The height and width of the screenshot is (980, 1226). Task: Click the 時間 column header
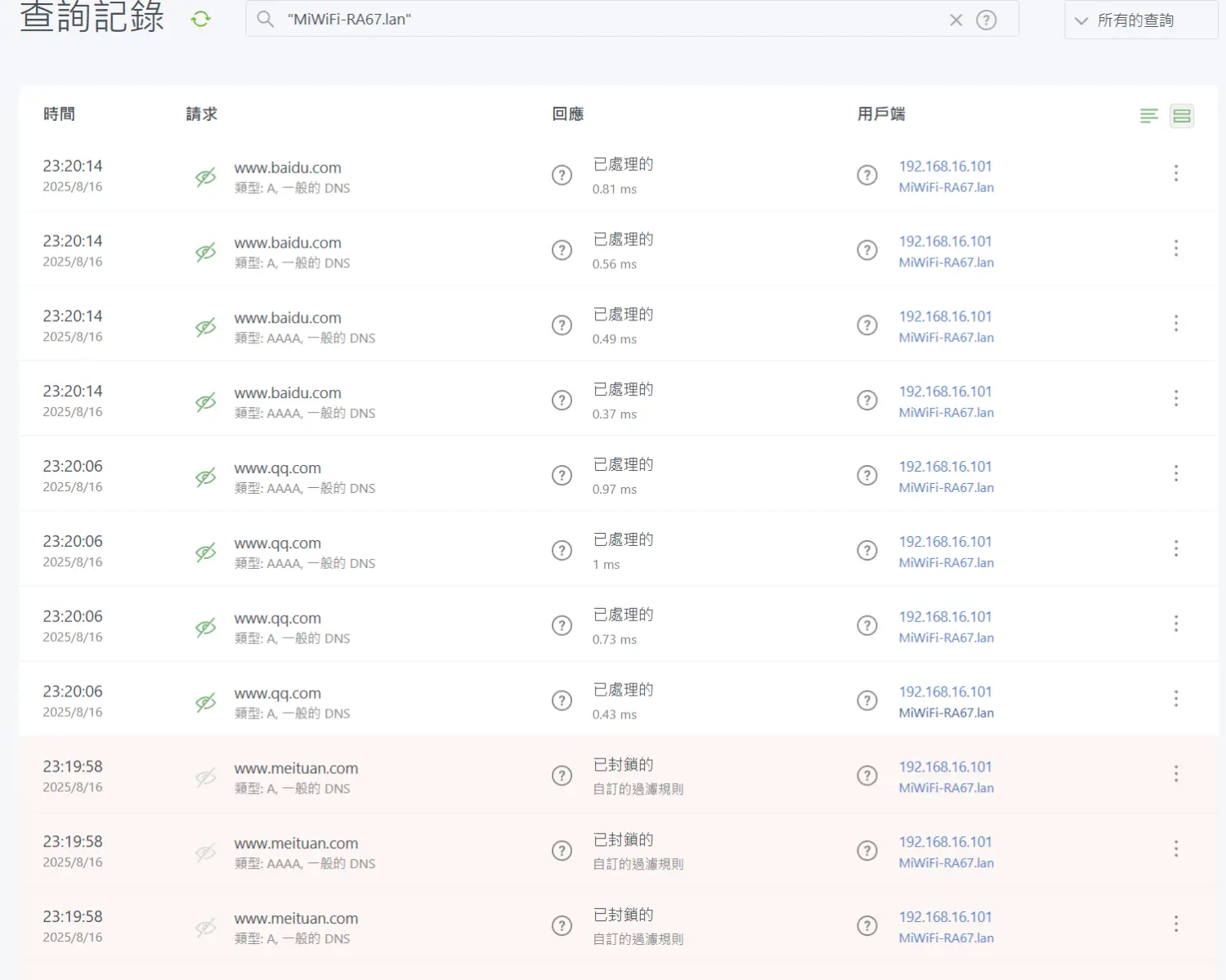[59, 114]
